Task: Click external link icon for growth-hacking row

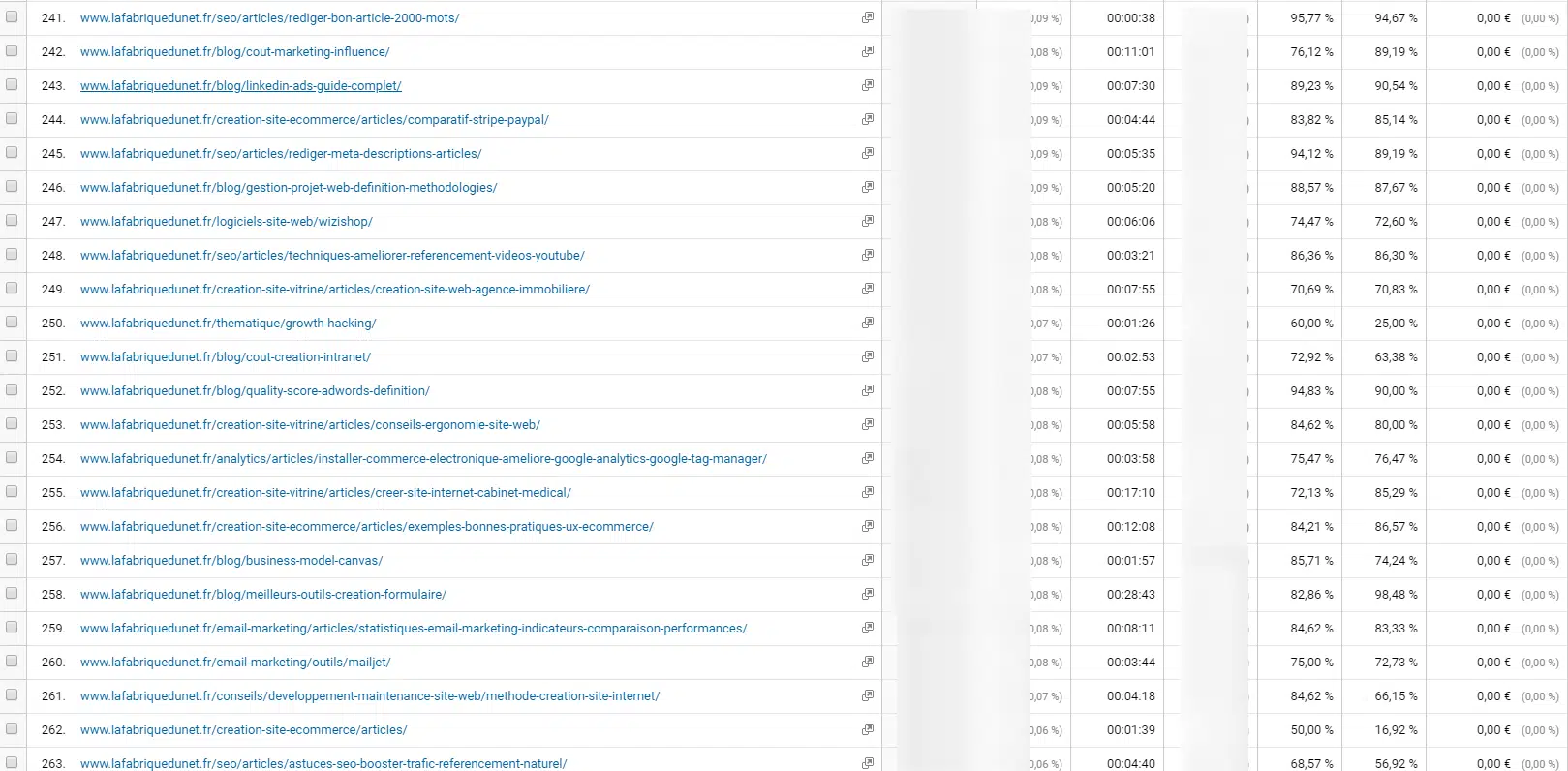Action: click(868, 323)
